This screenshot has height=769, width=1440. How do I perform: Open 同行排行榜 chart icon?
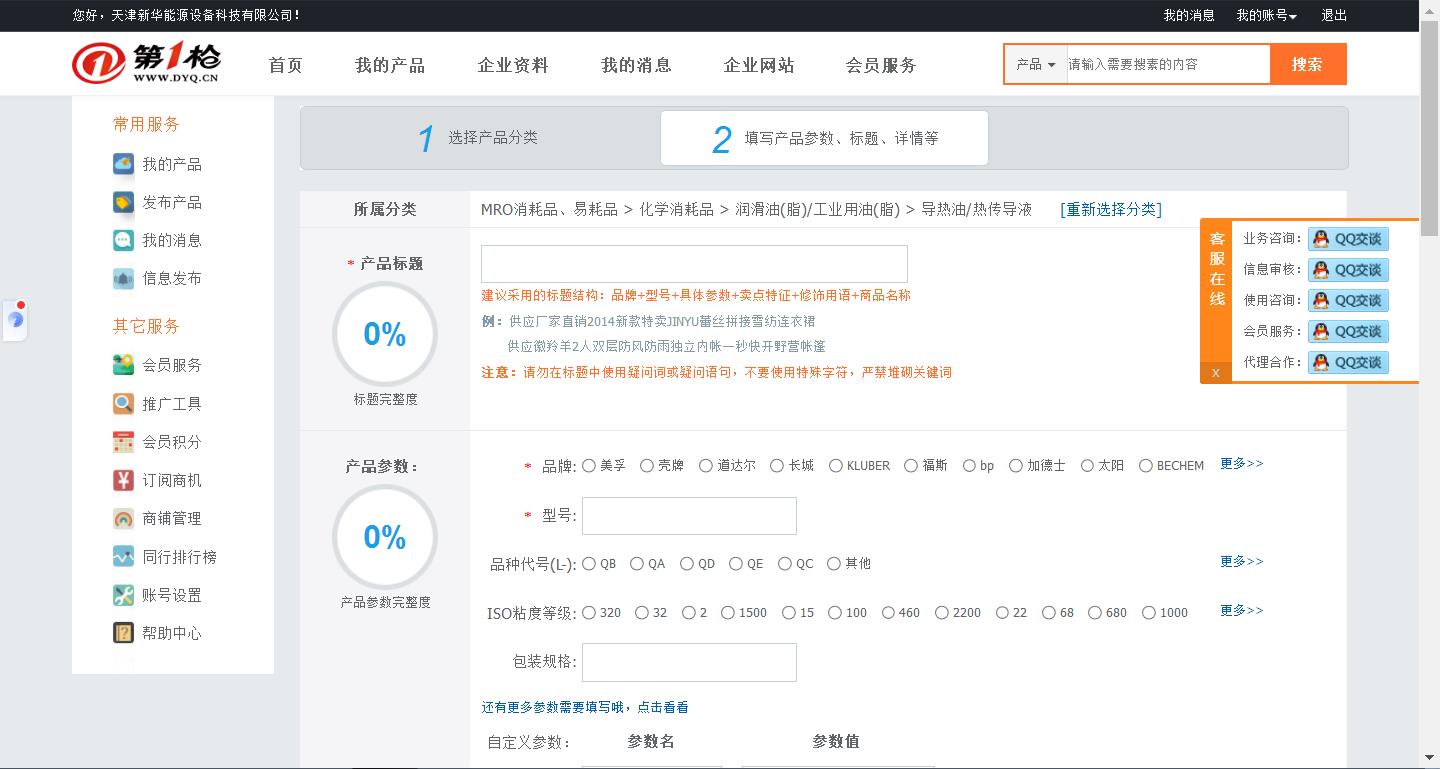(x=123, y=557)
